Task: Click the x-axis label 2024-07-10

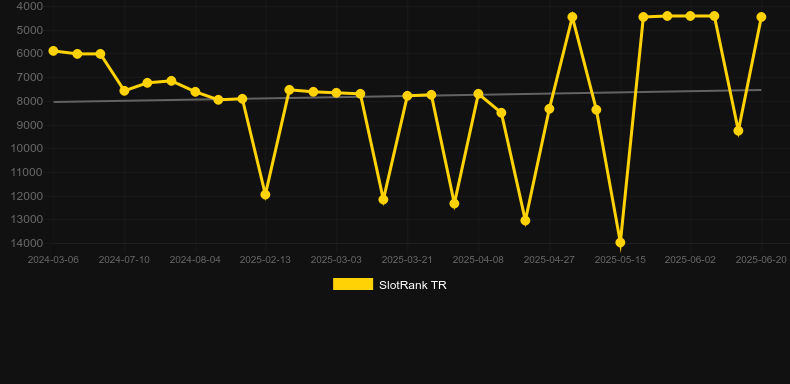Action: click(x=124, y=260)
